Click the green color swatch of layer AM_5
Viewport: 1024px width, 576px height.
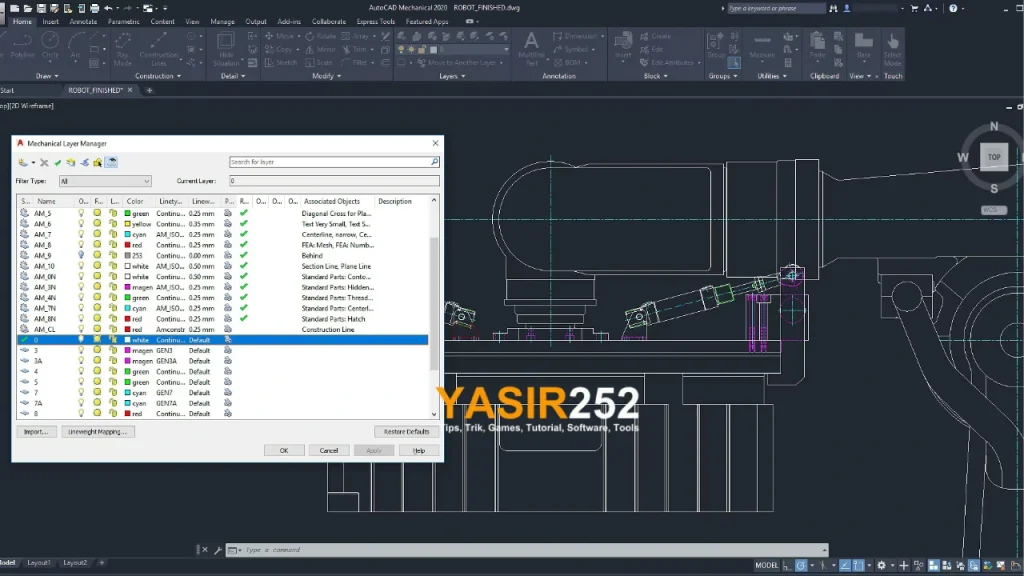pos(128,213)
